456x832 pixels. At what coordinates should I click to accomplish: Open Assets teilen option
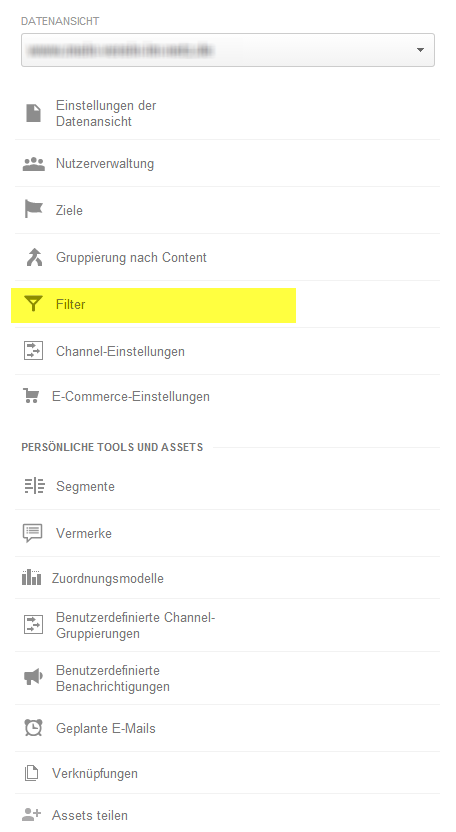pos(90,815)
